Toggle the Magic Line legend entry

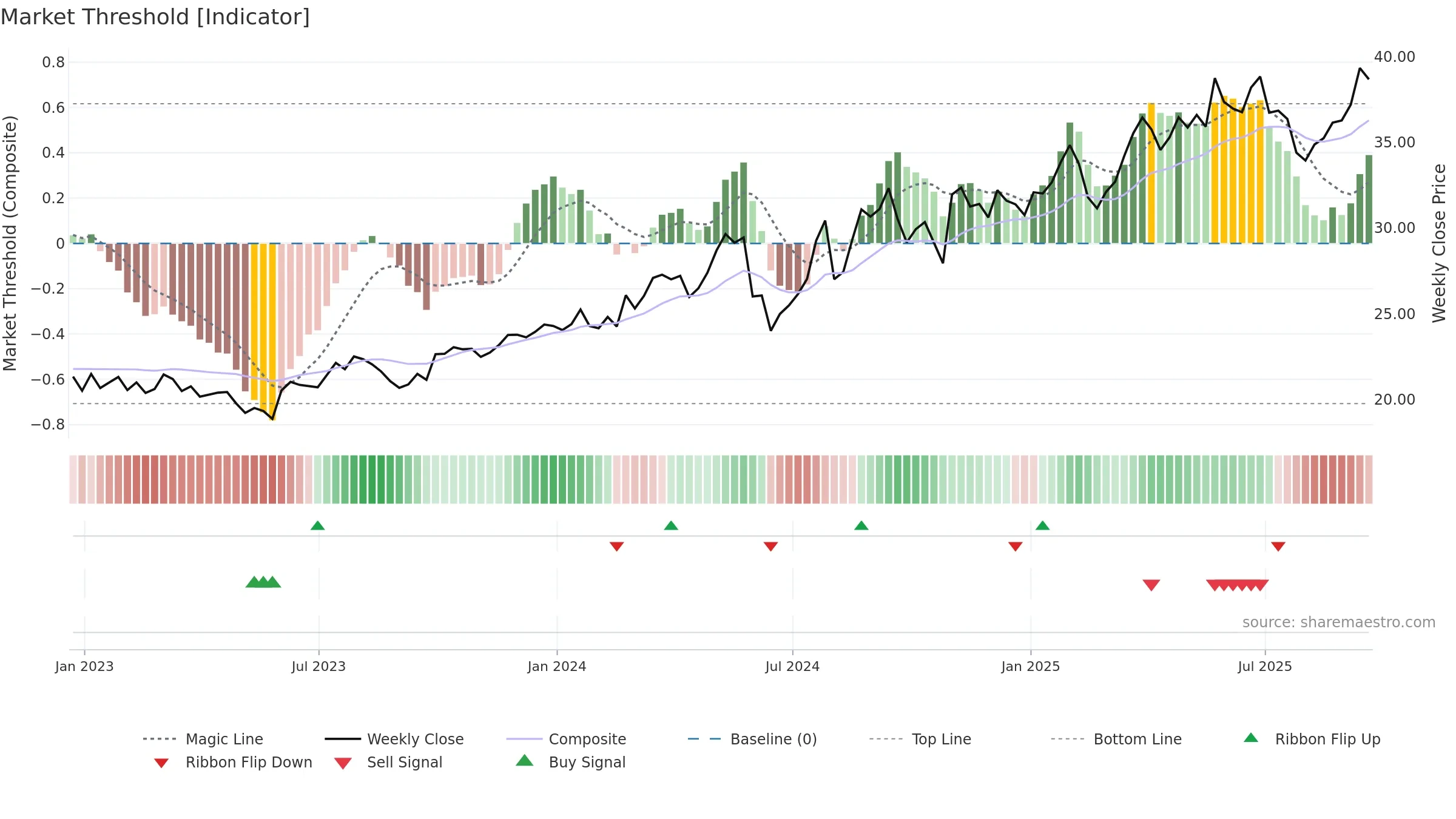[203, 739]
